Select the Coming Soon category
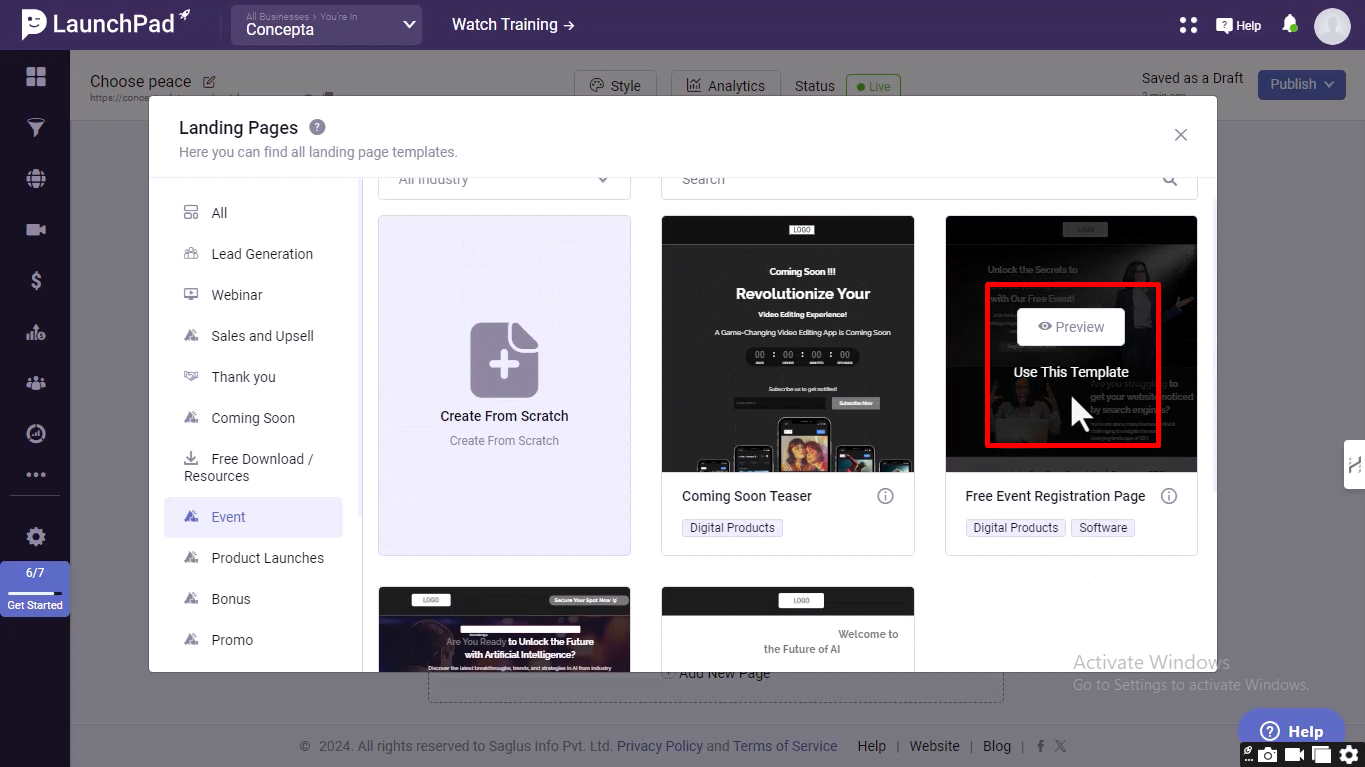The height and width of the screenshot is (767, 1365). pyautogui.click(x=253, y=418)
